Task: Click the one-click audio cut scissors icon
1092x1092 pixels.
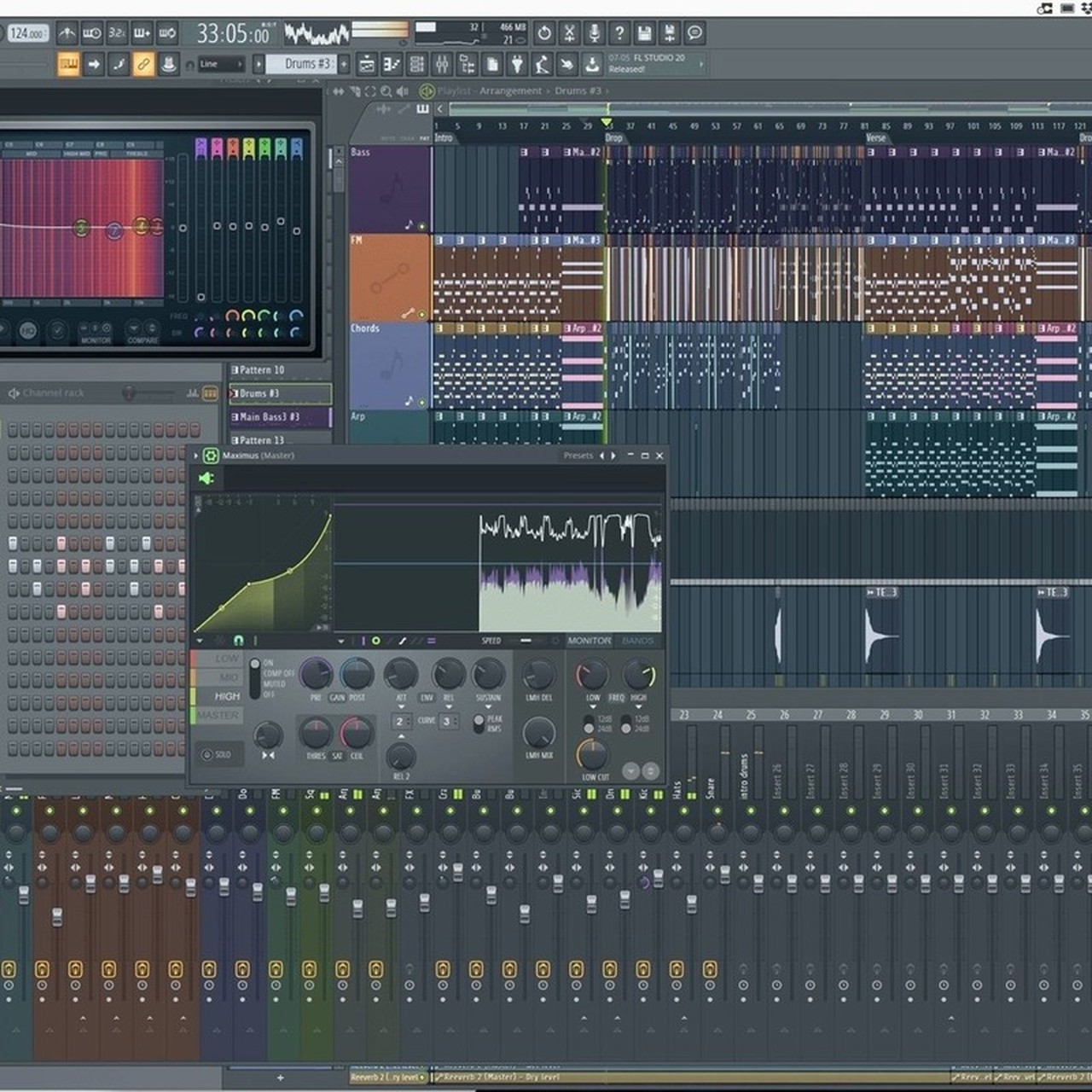Action: point(569,33)
